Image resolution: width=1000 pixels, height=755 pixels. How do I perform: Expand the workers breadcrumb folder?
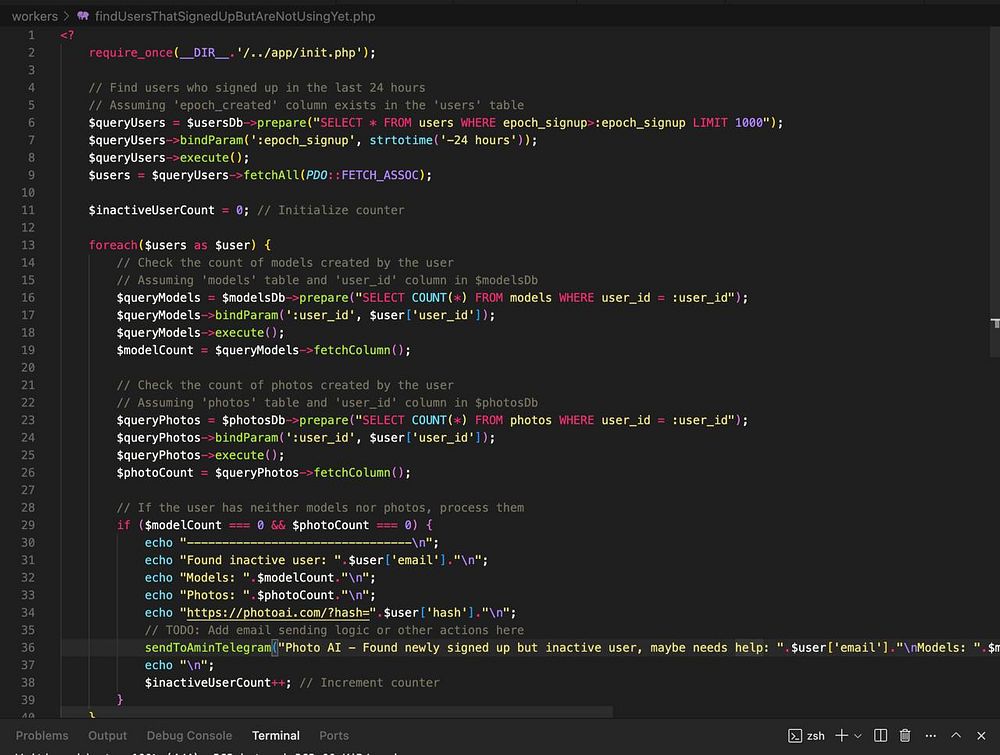click(x=34, y=16)
